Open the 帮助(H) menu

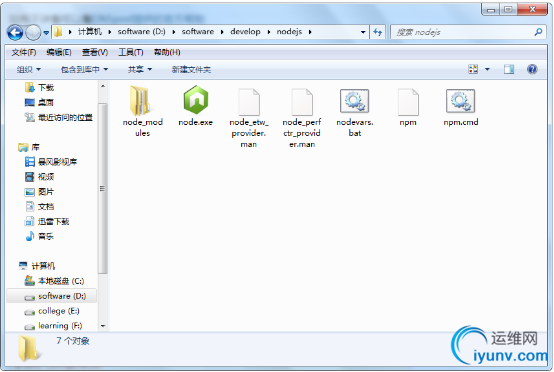tap(167, 52)
